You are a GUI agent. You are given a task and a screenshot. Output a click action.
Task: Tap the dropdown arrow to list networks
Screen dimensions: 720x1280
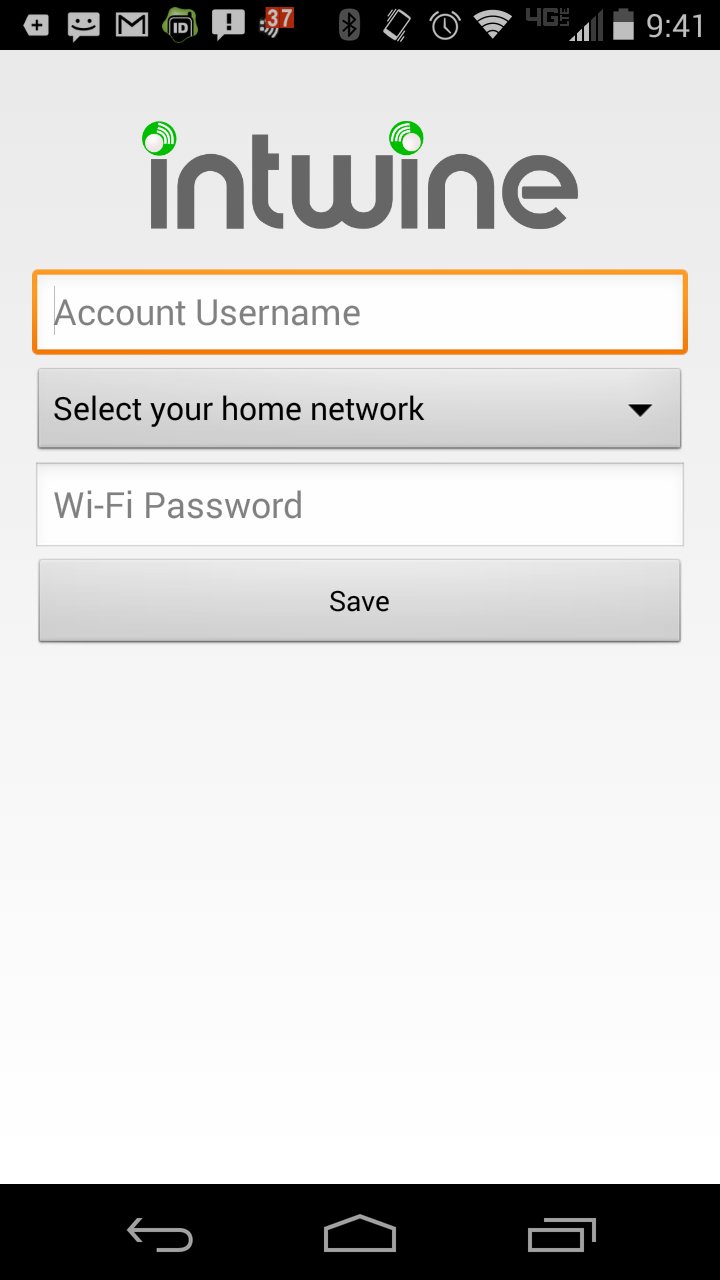(642, 408)
